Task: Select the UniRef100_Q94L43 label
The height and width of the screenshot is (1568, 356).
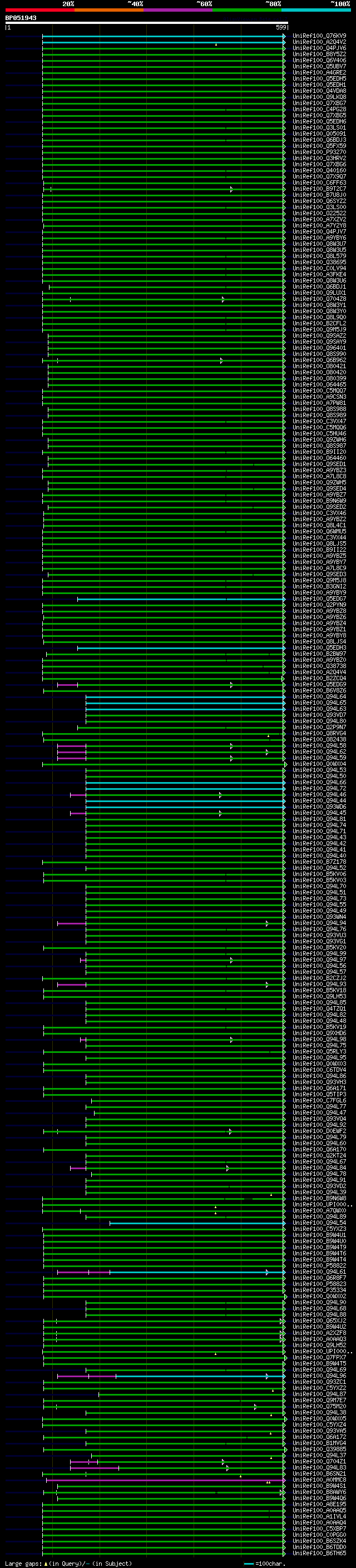Action: [x=319, y=838]
